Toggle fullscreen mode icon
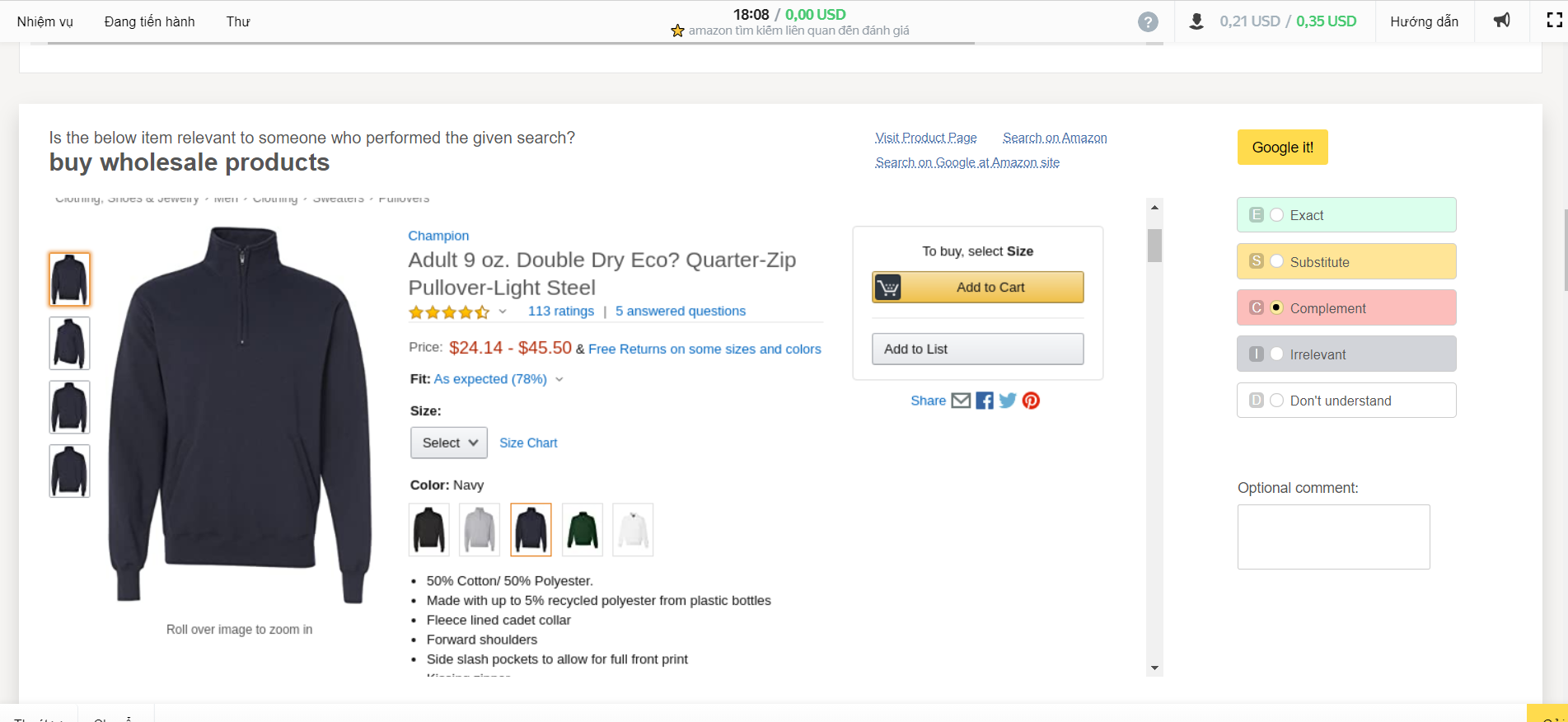This screenshot has height=722, width=1568. pyautogui.click(x=1554, y=21)
